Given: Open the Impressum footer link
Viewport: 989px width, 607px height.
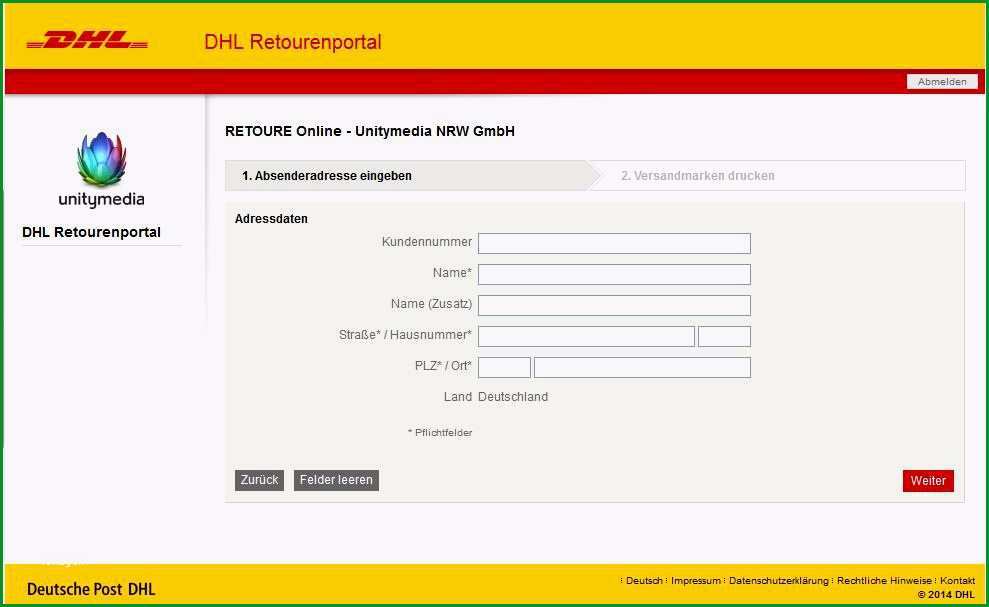Looking at the screenshot, I should 696,580.
